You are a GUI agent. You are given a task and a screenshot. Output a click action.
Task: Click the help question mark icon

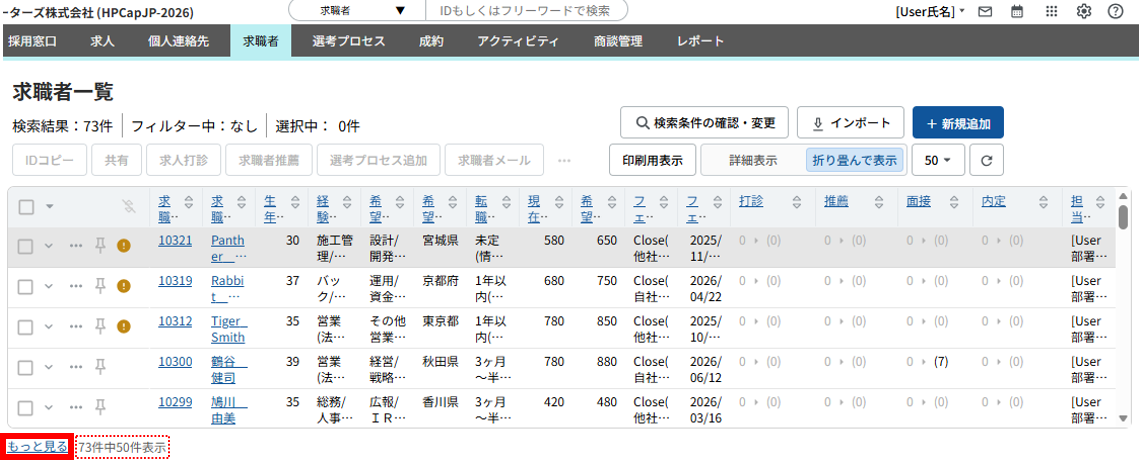1115,12
